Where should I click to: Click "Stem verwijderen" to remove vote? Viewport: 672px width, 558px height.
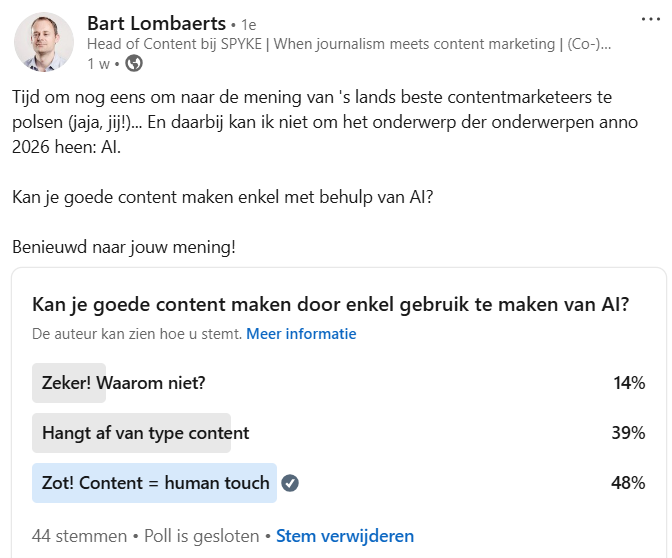point(345,536)
